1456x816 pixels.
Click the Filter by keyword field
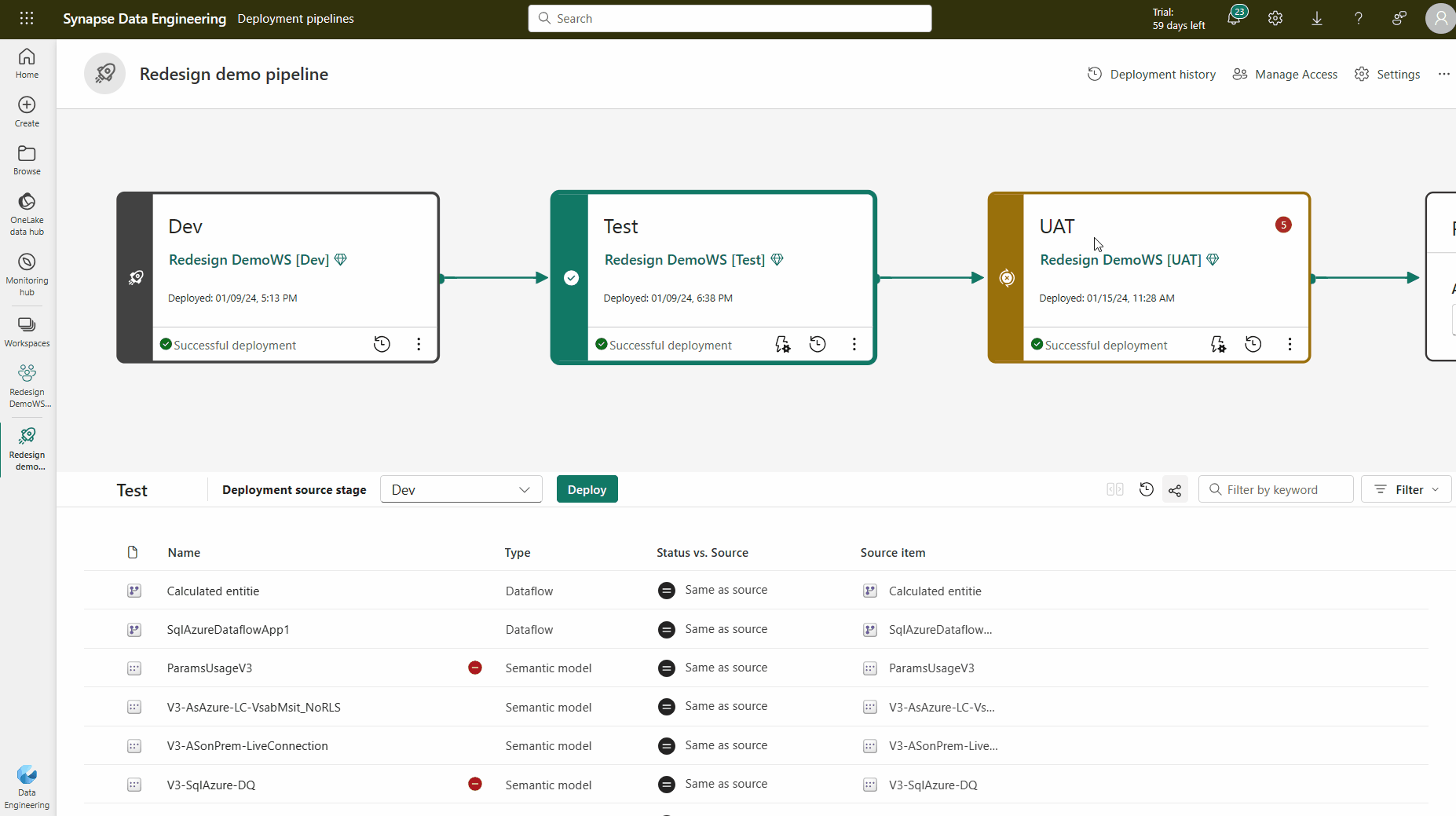1275,489
